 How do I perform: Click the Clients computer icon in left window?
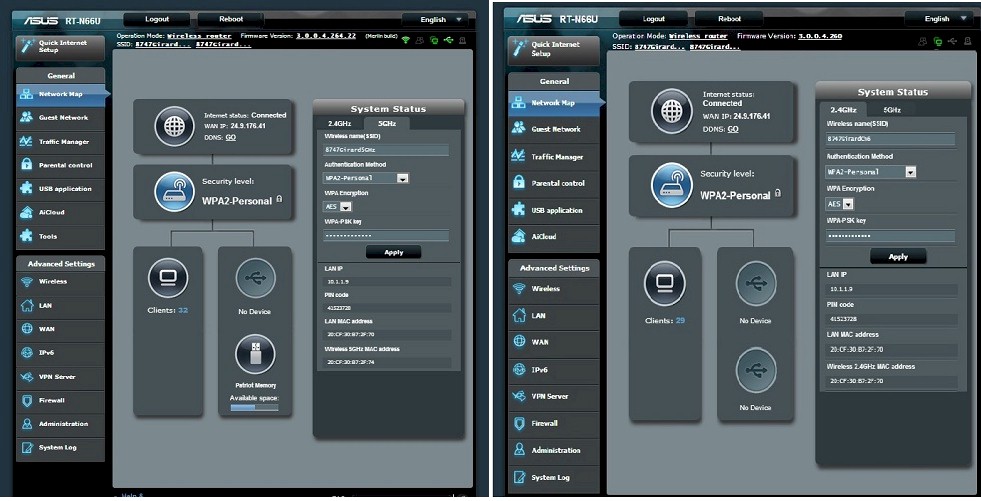click(168, 277)
